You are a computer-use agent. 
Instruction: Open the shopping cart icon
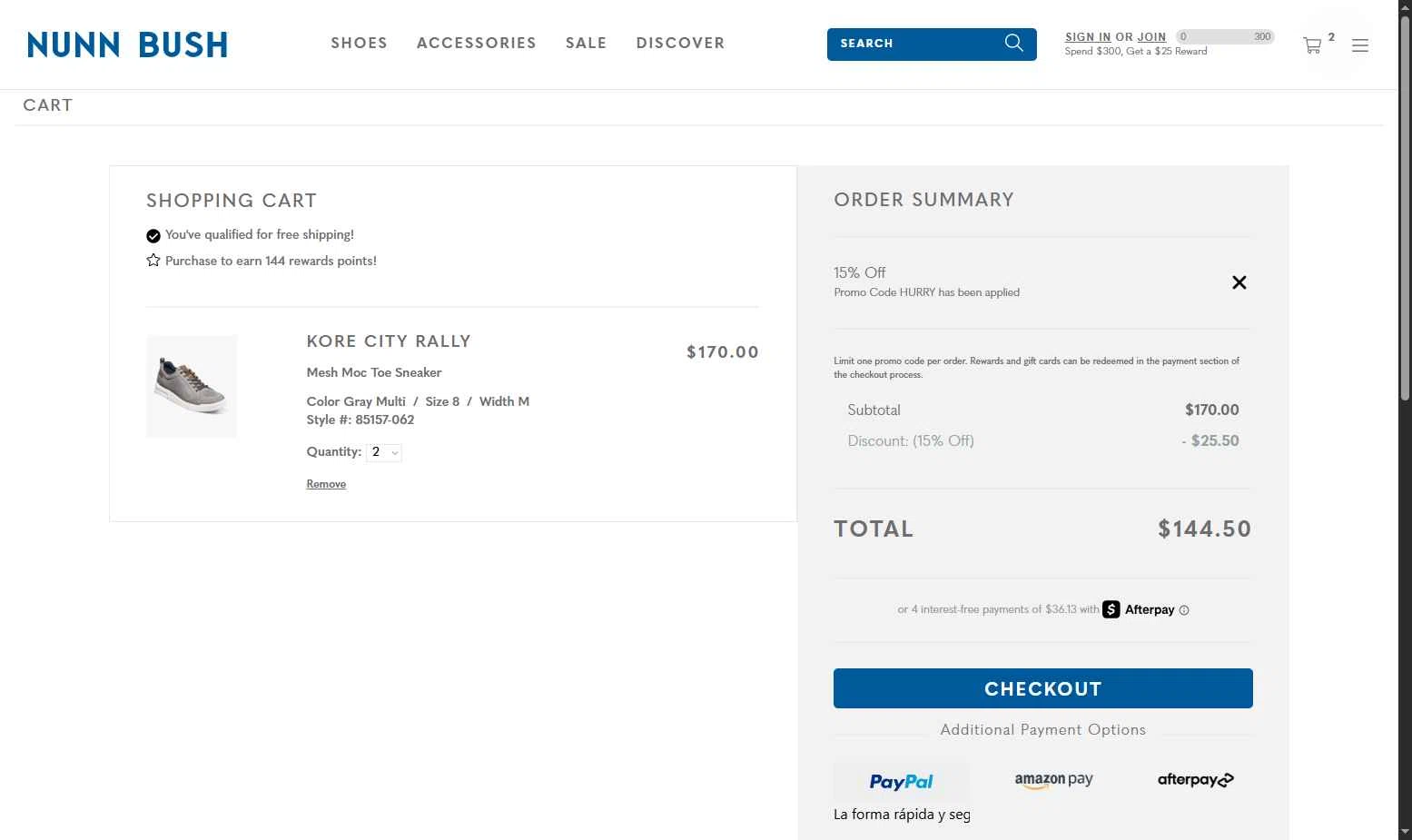tap(1312, 45)
